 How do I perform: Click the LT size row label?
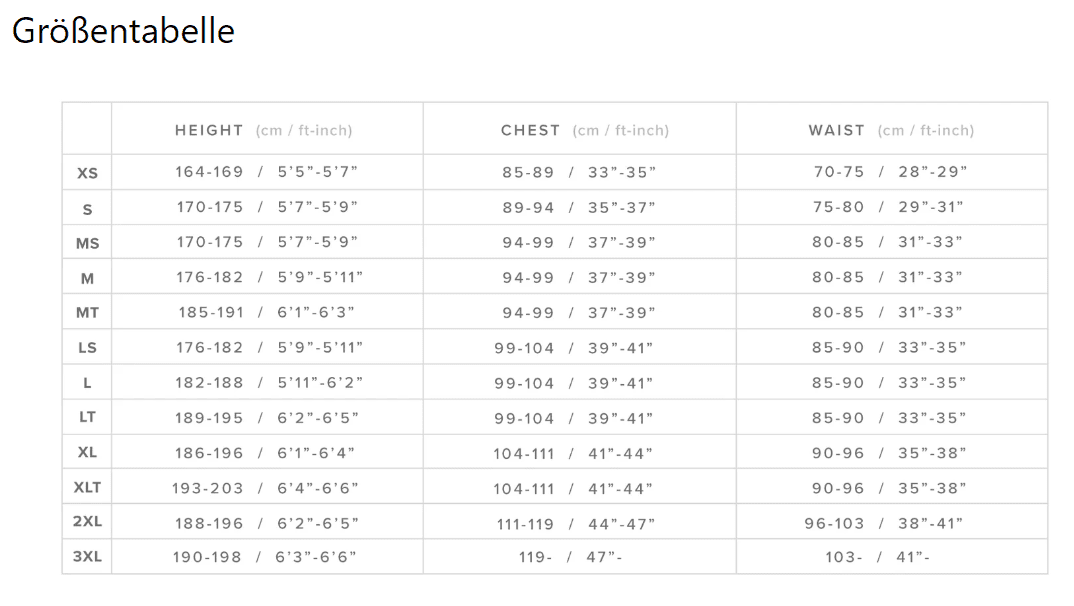click(x=87, y=417)
